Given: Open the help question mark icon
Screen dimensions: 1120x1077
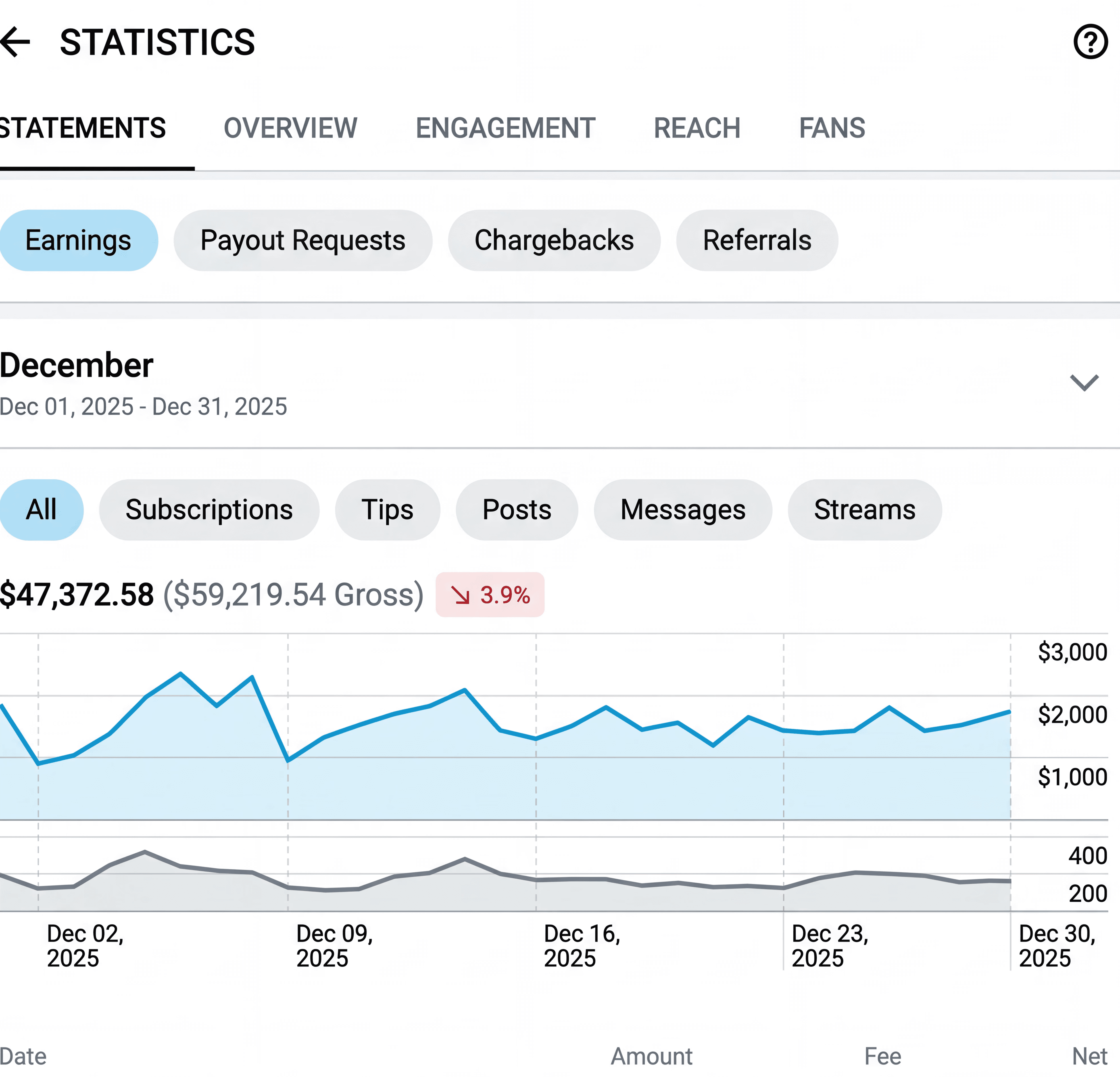Looking at the screenshot, I should [x=1090, y=42].
